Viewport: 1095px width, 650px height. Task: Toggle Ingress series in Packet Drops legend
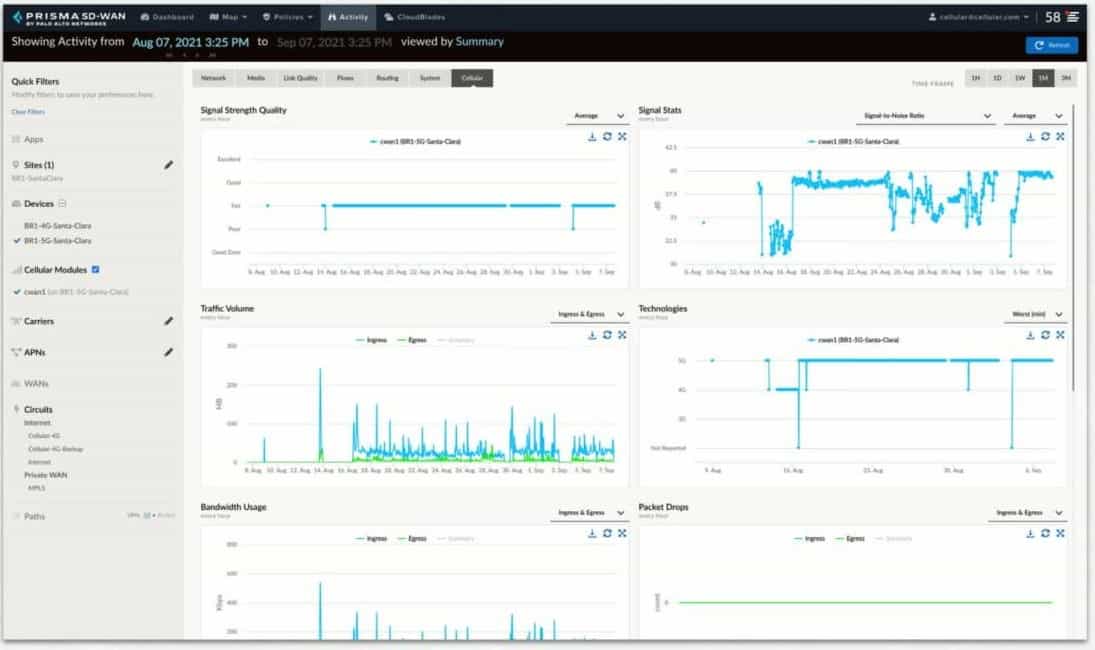point(809,538)
